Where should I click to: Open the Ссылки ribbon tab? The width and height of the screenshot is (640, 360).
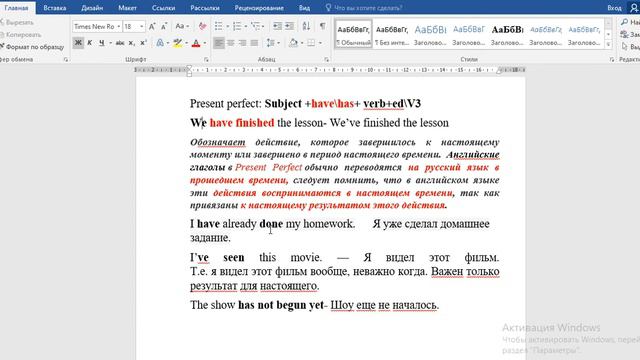(163, 8)
